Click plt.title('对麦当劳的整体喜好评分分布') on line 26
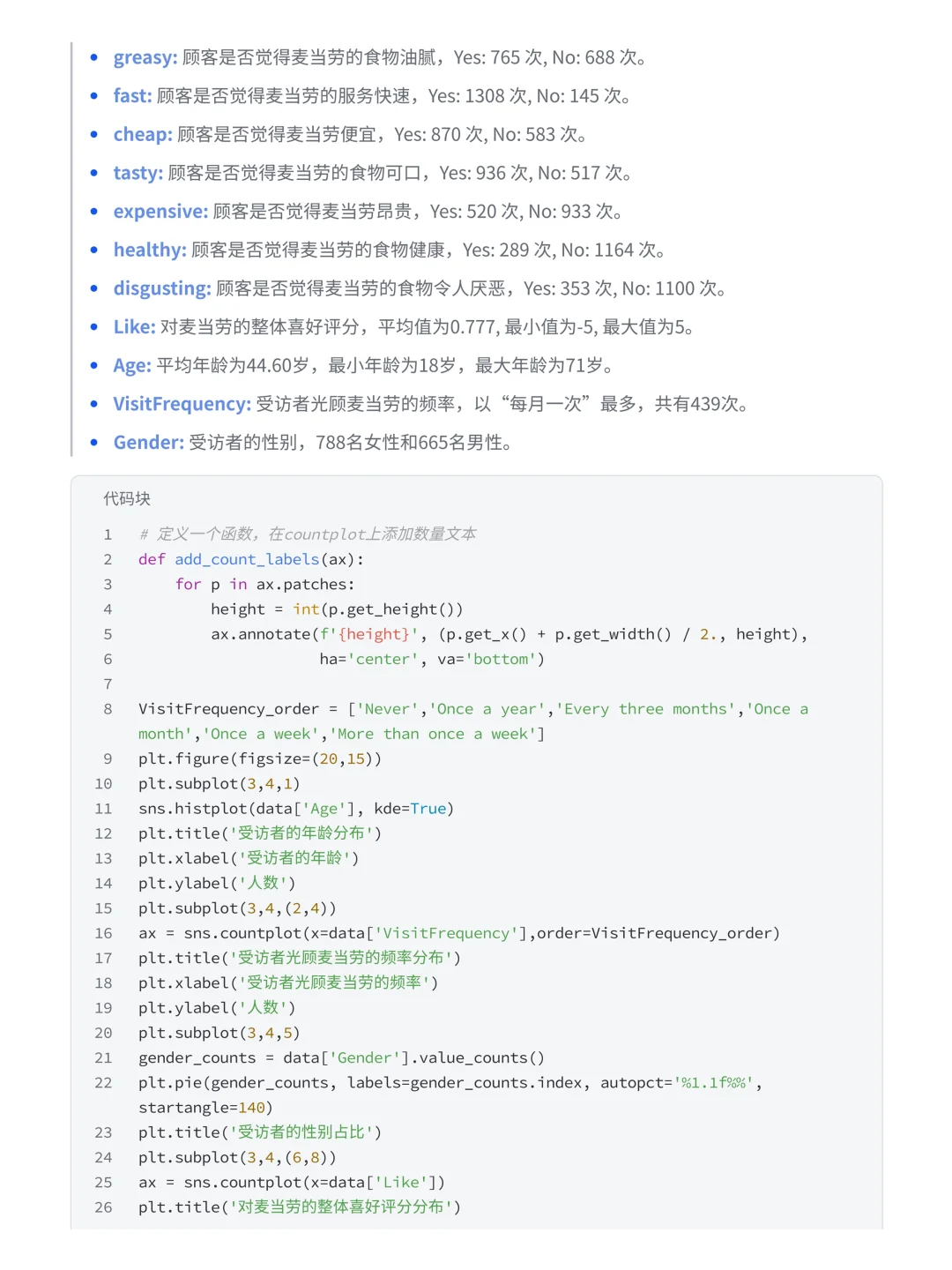 (300, 1207)
